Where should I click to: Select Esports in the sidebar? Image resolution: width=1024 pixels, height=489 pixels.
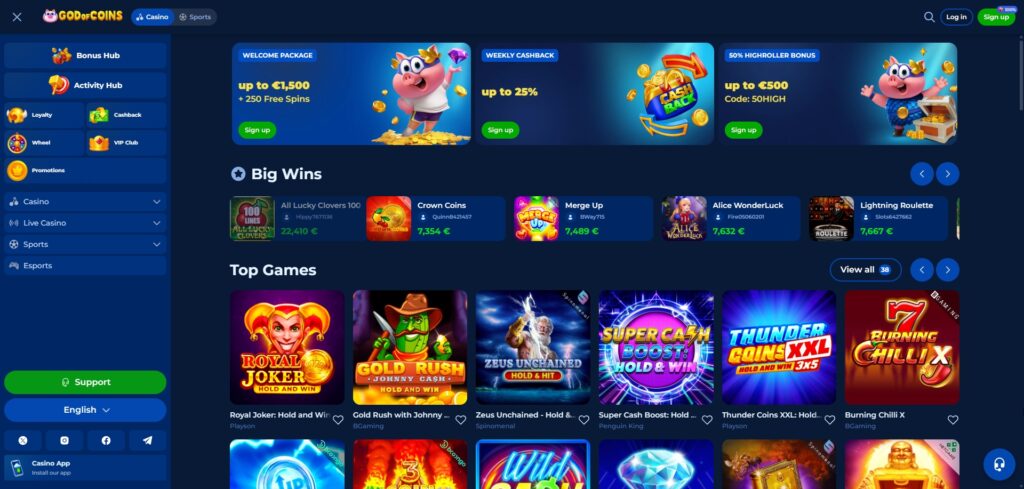tap(86, 266)
